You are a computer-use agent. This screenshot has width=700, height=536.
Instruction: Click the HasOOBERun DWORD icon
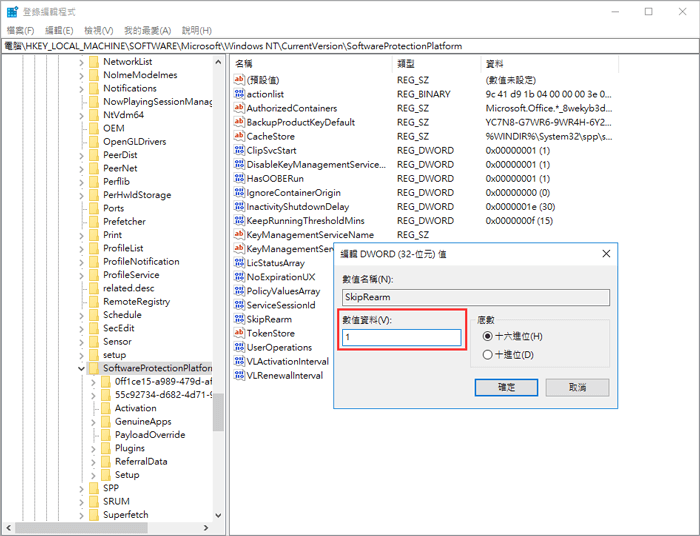(x=239, y=179)
